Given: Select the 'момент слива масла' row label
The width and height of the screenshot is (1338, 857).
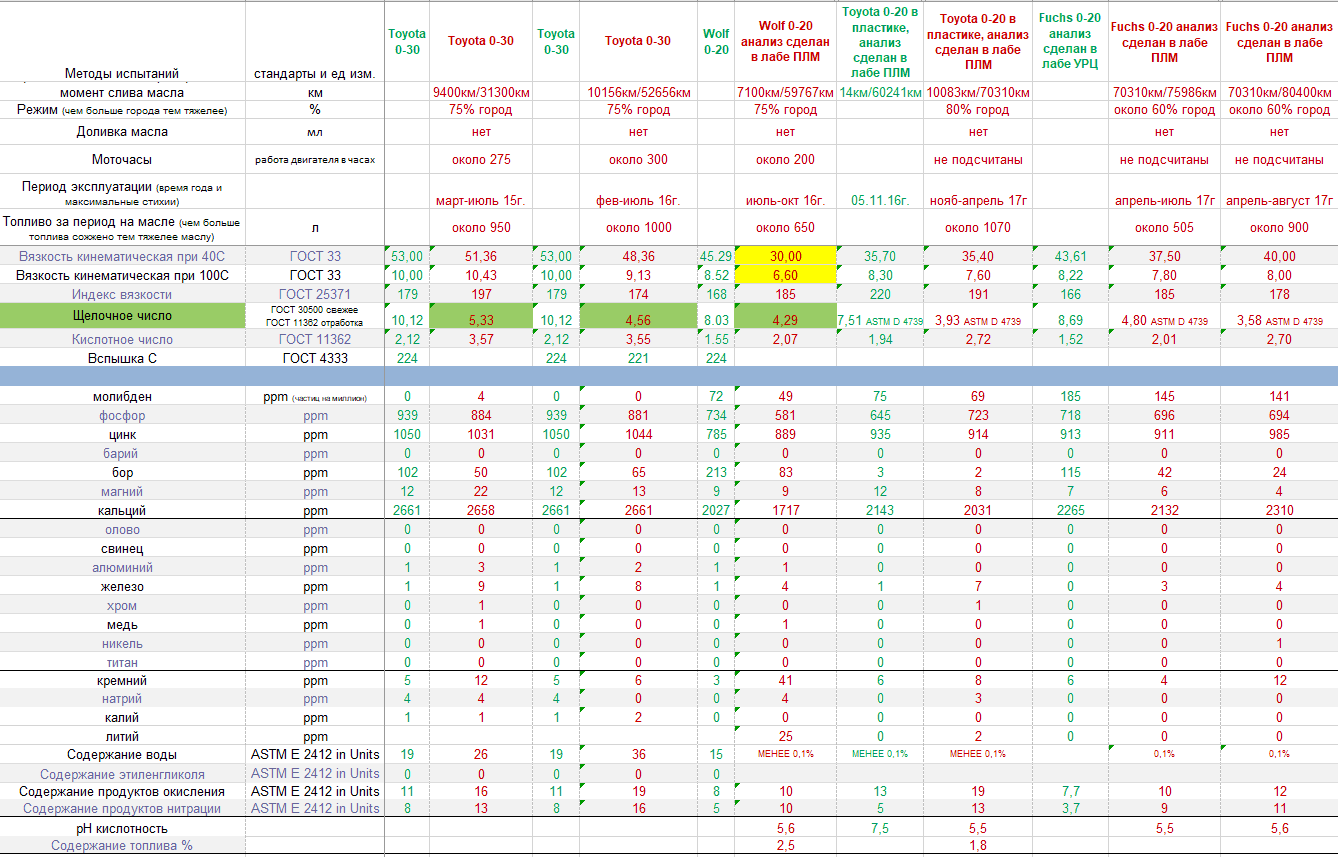Looking at the screenshot, I should point(122,92).
